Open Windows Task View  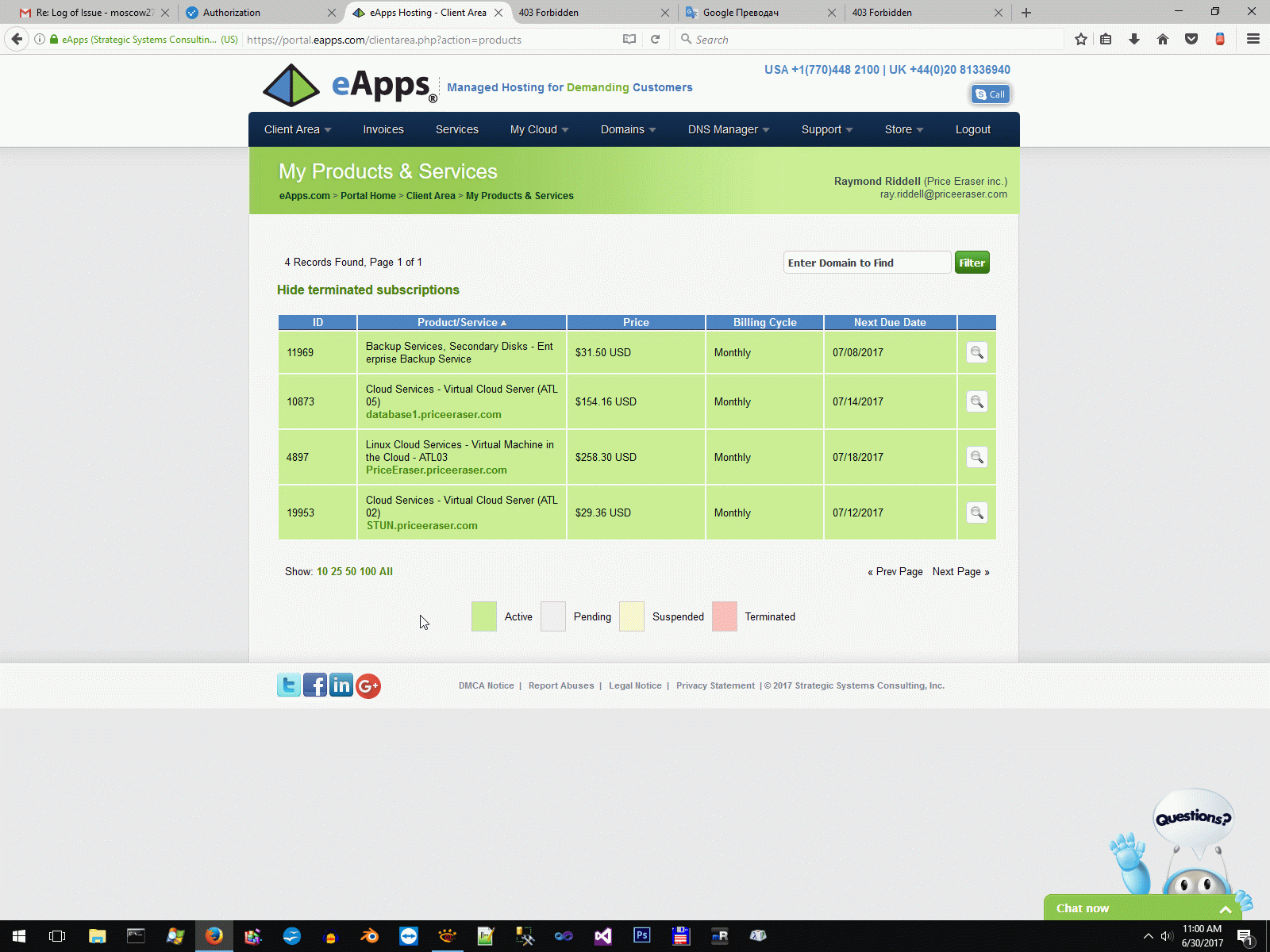coord(57,936)
